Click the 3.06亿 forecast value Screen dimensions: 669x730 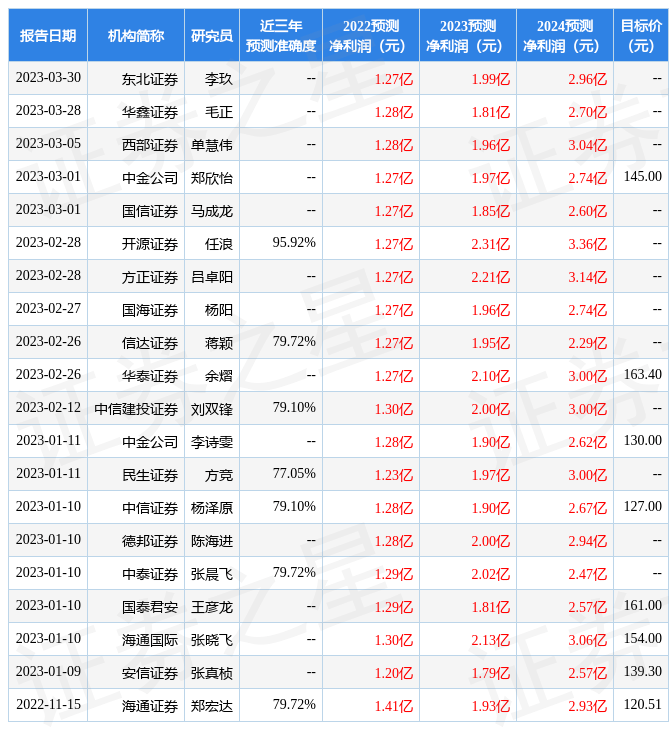[x=588, y=641]
